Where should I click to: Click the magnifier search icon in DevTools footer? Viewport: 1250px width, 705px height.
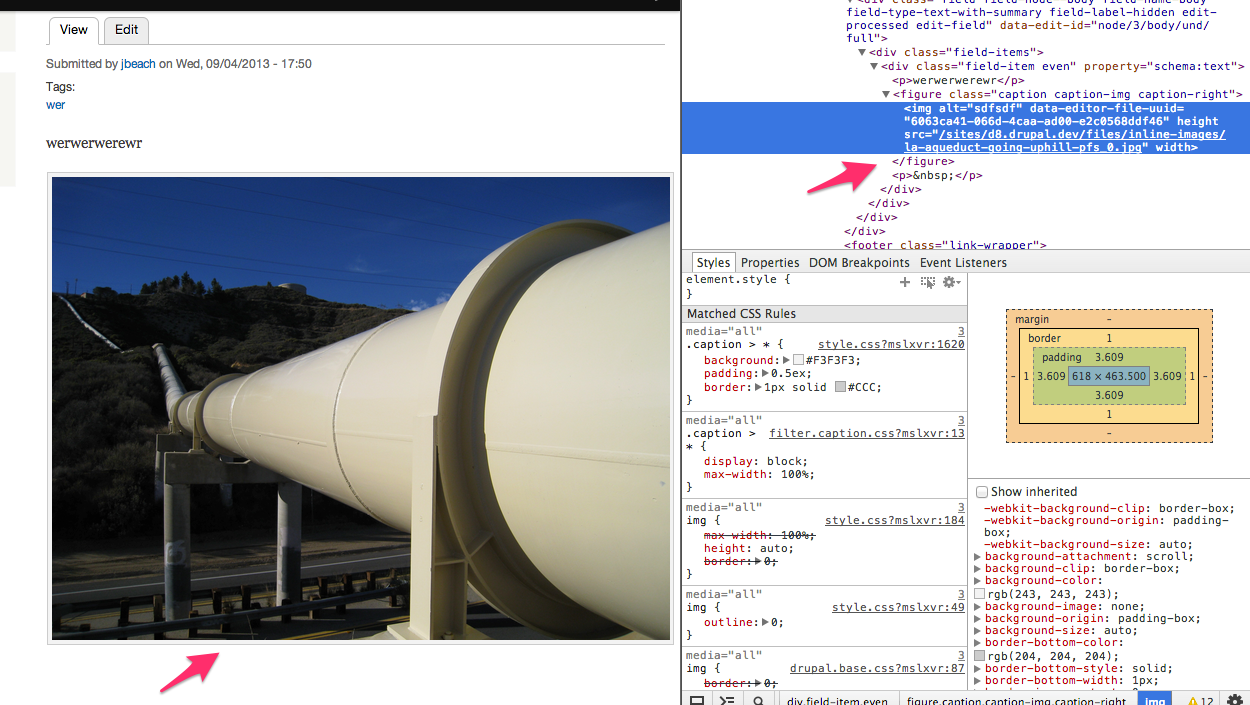coord(759,700)
